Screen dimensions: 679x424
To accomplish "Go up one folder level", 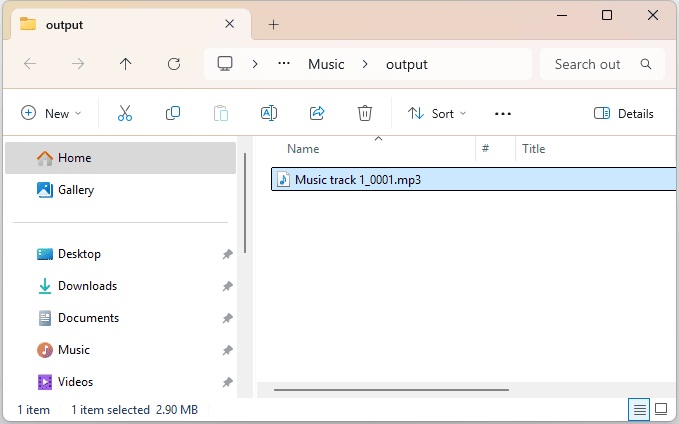I will click(x=125, y=64).
